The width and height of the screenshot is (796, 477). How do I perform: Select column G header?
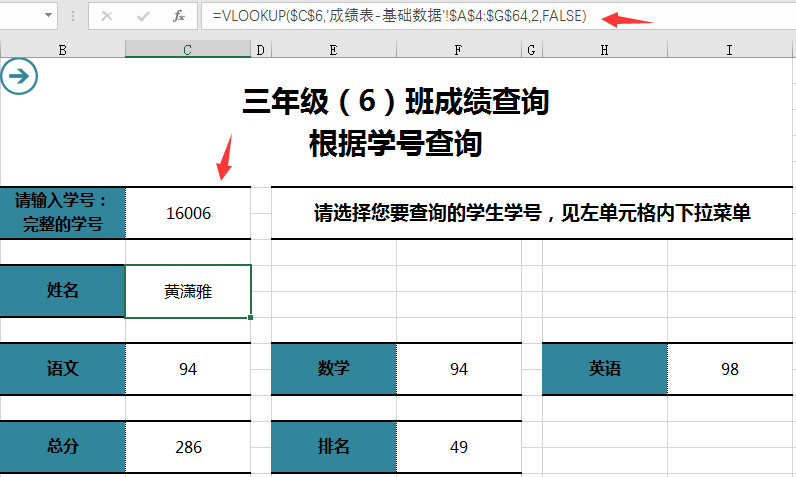coord(532,50)
